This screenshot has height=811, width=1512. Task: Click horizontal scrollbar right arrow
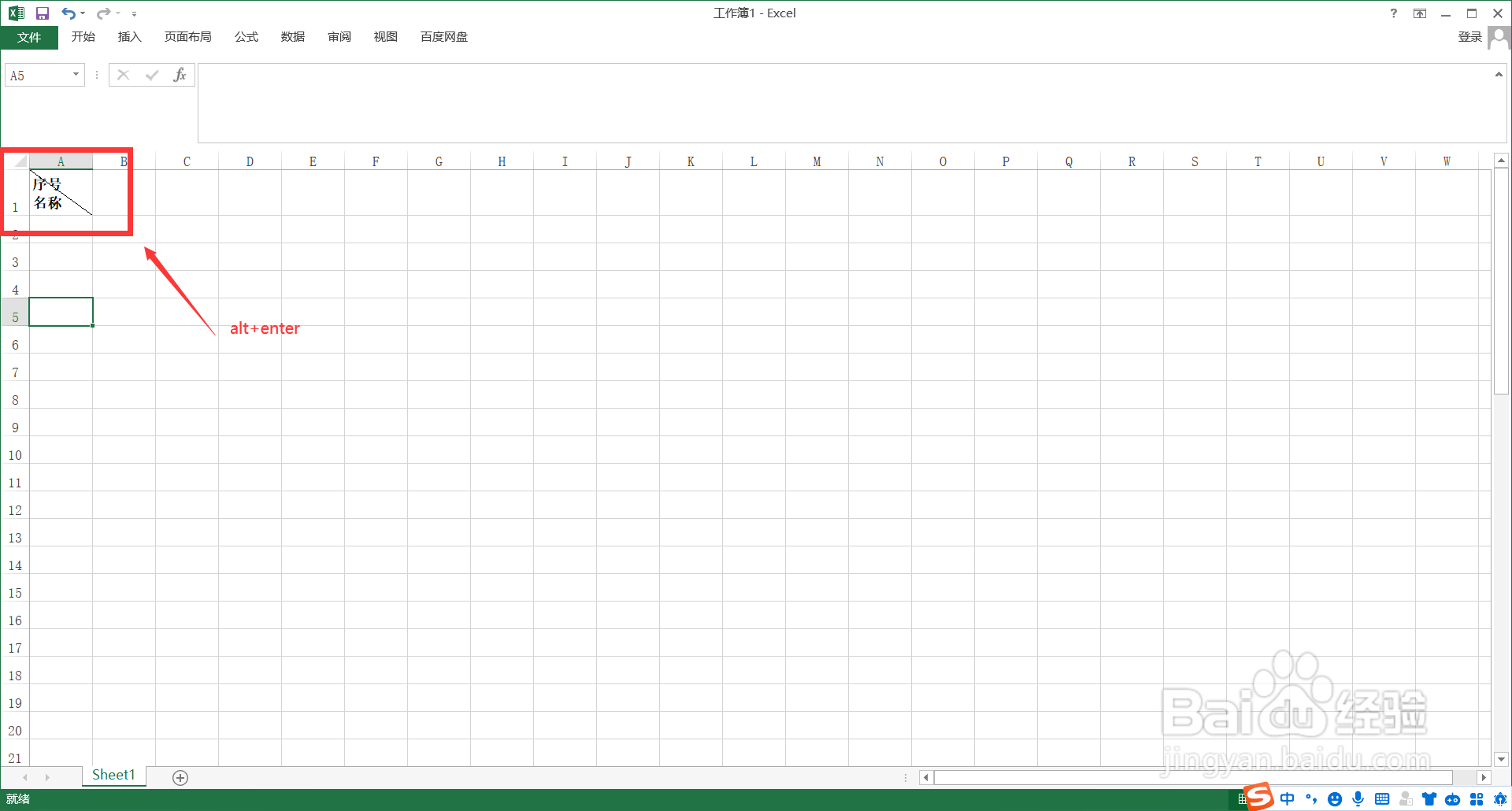click(1484, 778)
